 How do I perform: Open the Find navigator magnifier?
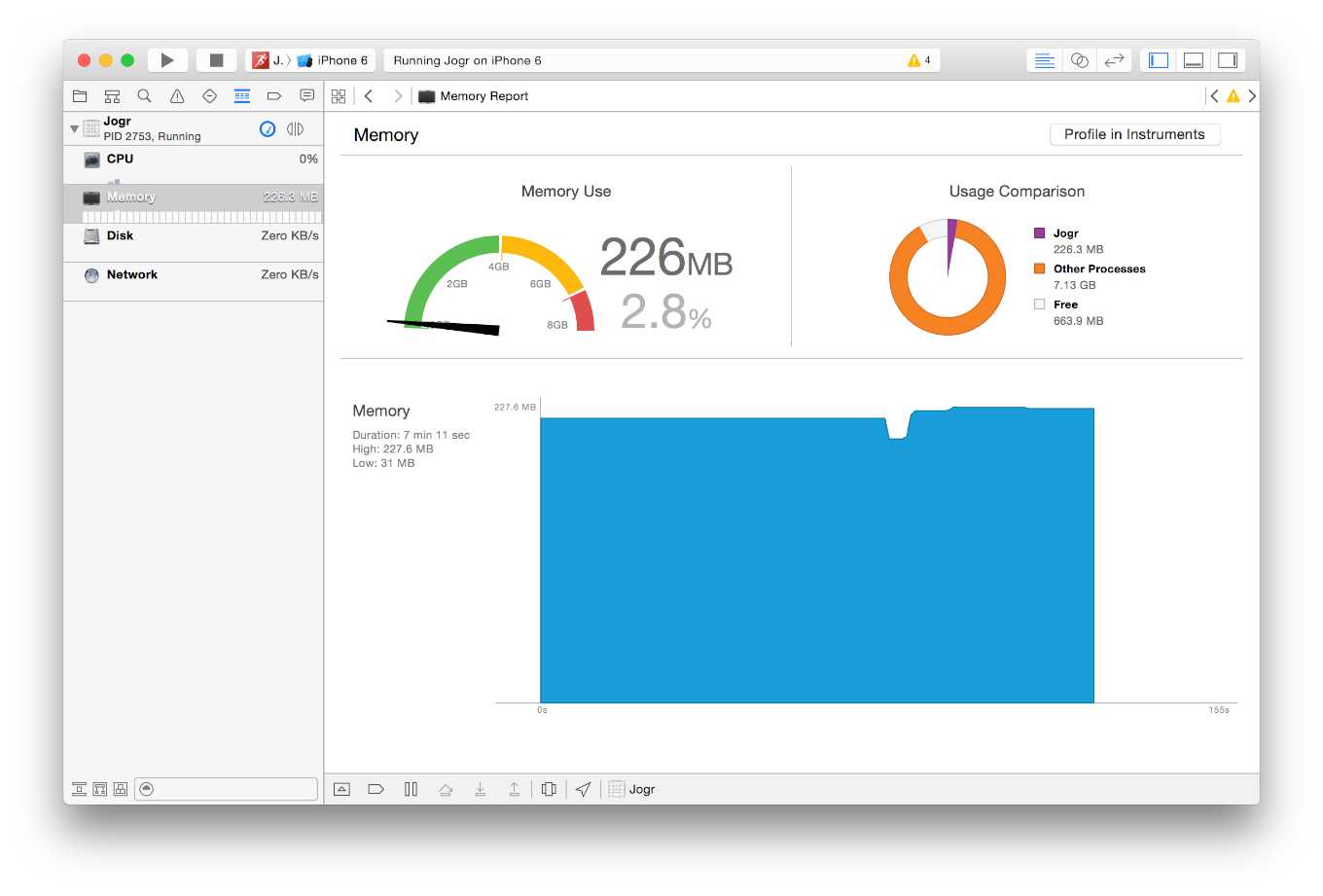point(144,95)
